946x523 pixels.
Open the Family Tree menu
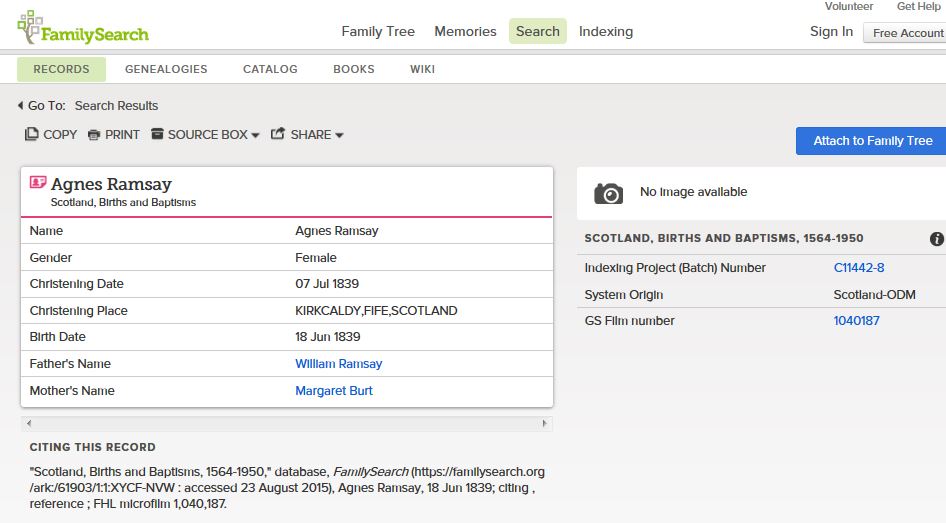[378, 31]
